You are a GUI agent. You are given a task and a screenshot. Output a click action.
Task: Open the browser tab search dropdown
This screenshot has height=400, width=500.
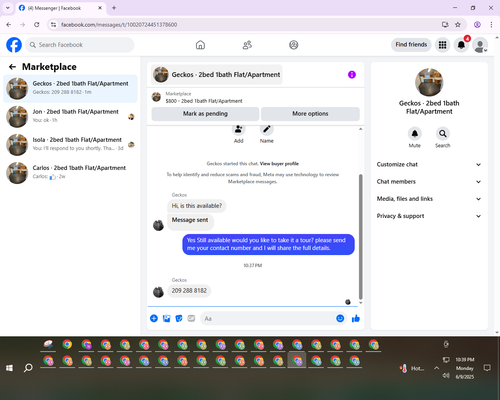pyautogui.click(x=8, y=8)
